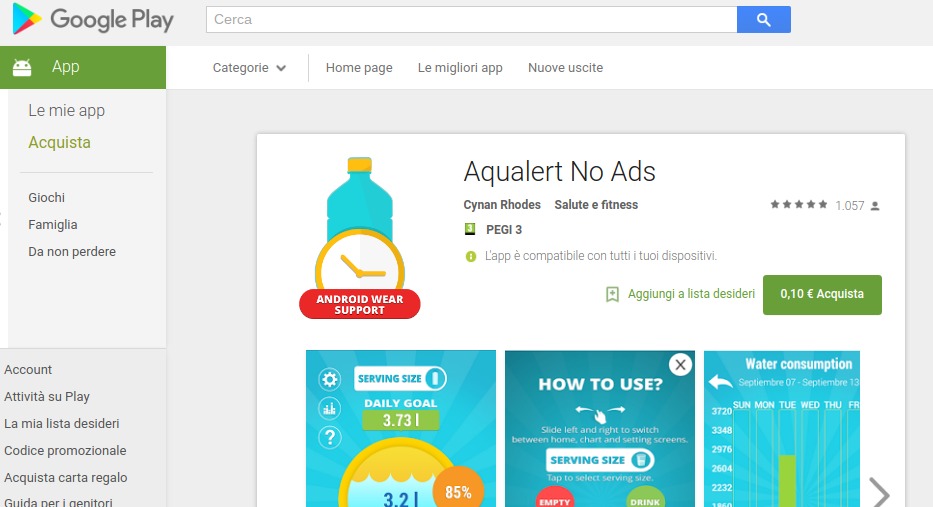Select Le mie app in sidebar
933x507 pixels.
[67, 111]
